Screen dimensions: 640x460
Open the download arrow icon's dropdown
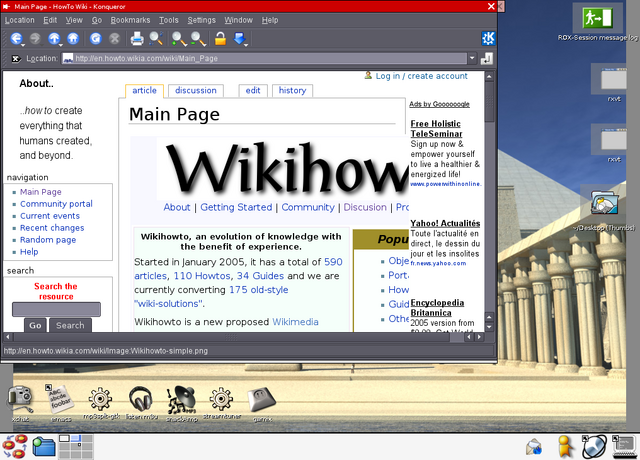(x=246, y=44)
